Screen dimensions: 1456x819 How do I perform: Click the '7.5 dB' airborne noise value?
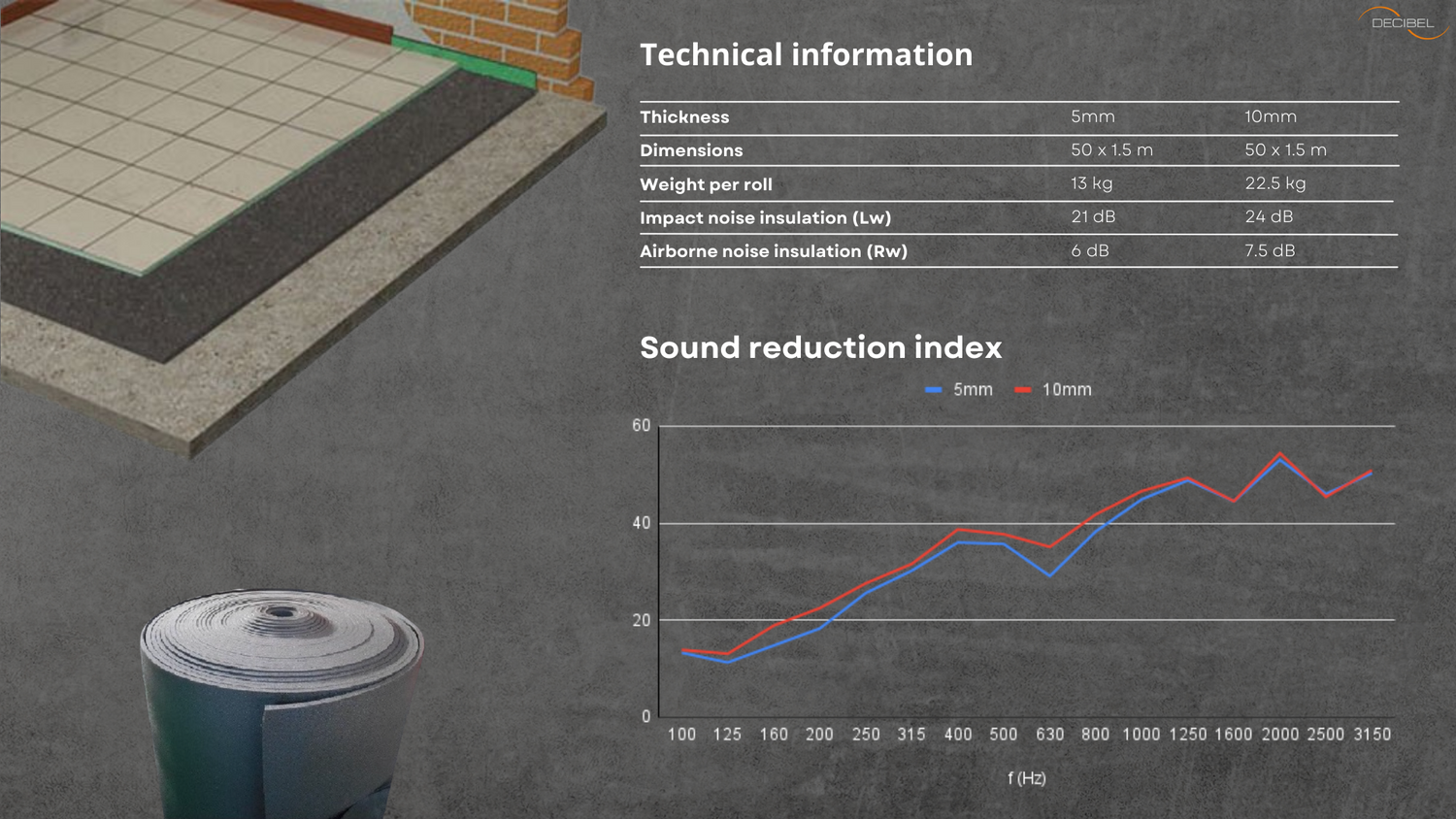click(x=1270, y=250)
